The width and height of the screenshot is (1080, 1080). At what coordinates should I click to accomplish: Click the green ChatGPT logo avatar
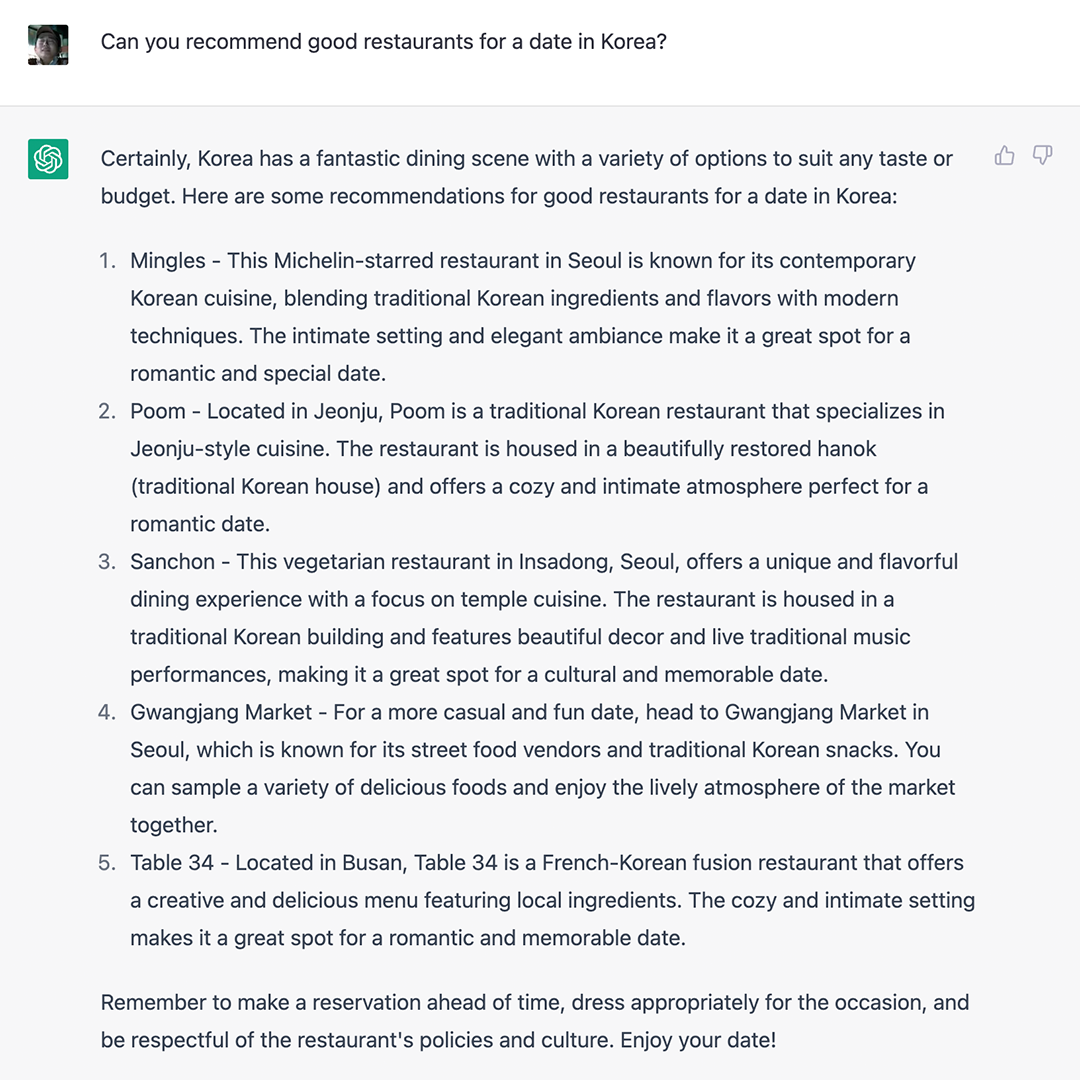coord(48,159)
